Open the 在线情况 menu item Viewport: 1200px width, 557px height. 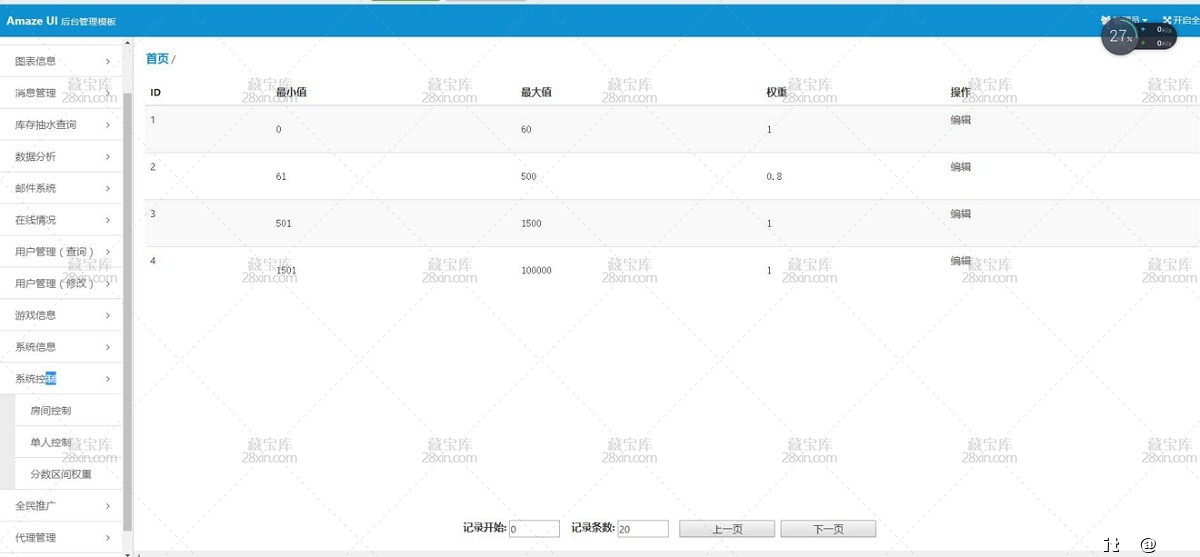(x=61, y=220)
